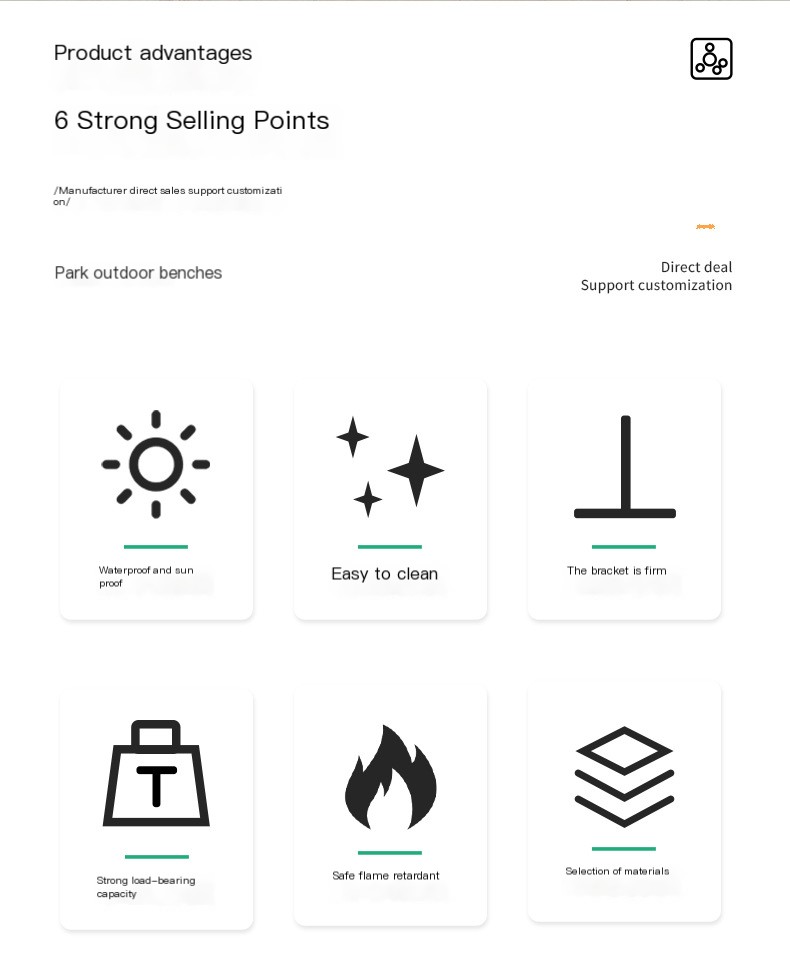The image size is (790, 976).
Task: Click the flame retardant fire icon
Action: [390, 777]
